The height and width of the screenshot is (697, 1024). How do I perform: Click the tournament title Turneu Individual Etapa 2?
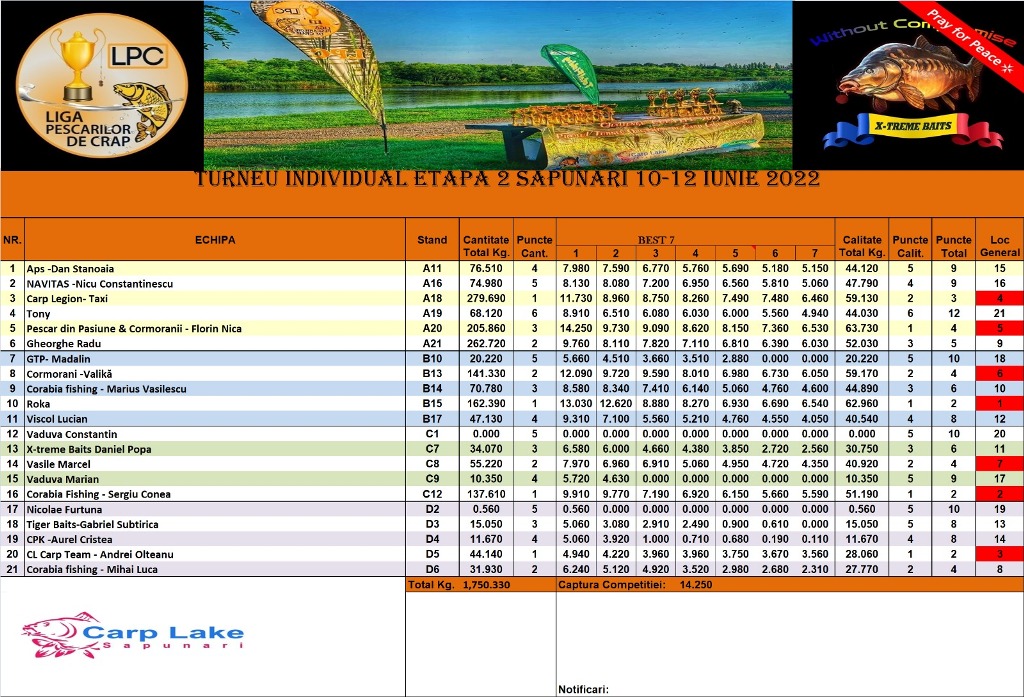507,180
